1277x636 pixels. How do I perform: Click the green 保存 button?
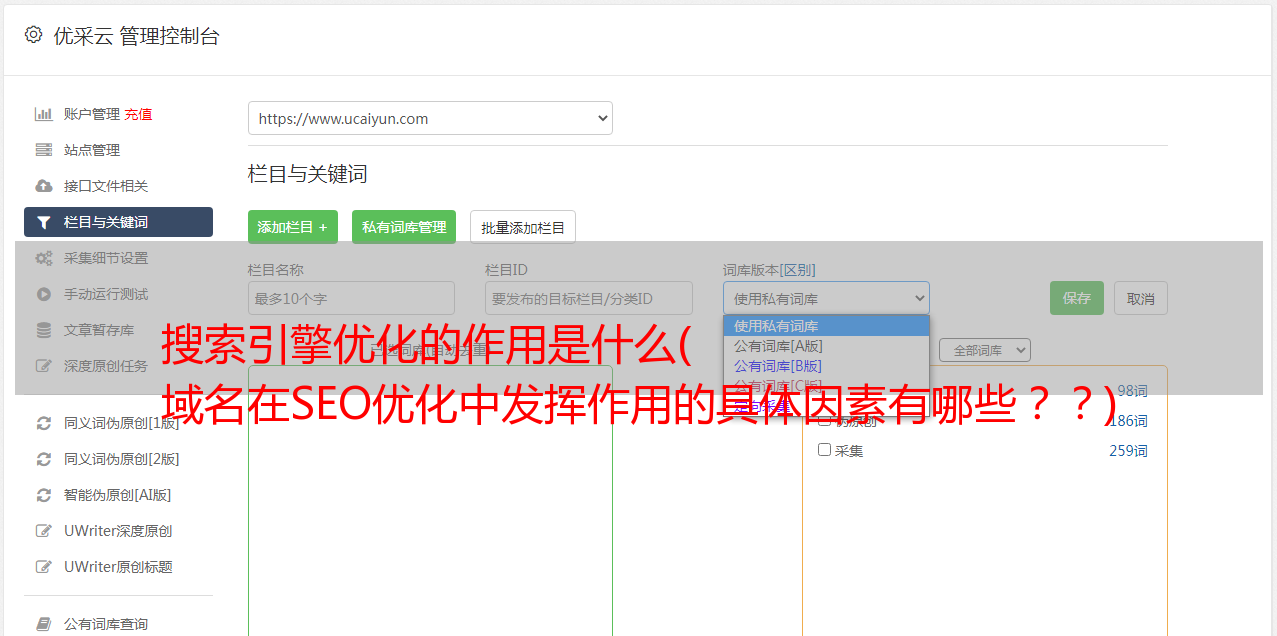tap(1077, 298)
